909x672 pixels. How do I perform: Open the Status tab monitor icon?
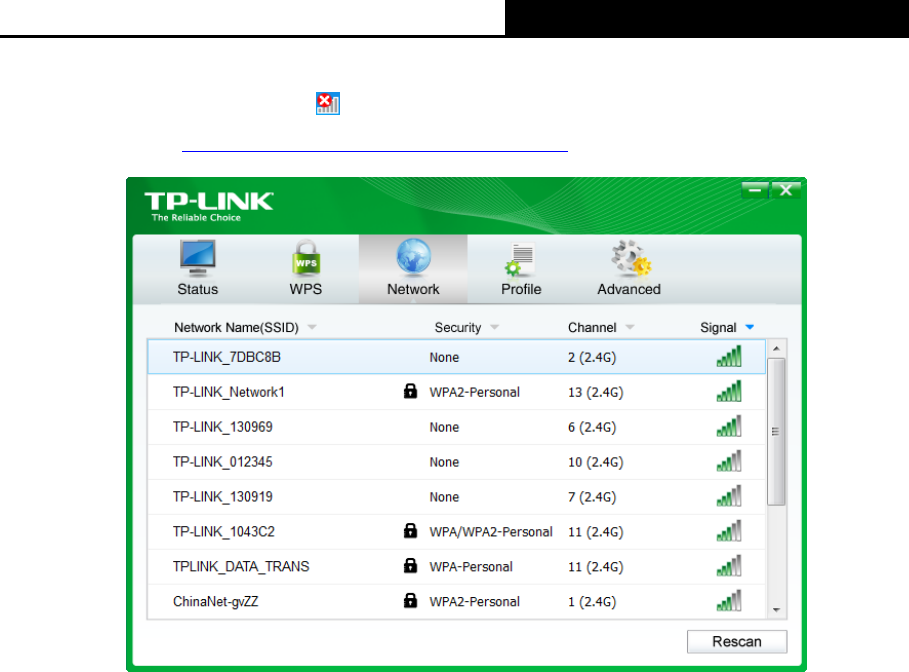point(198,258)
